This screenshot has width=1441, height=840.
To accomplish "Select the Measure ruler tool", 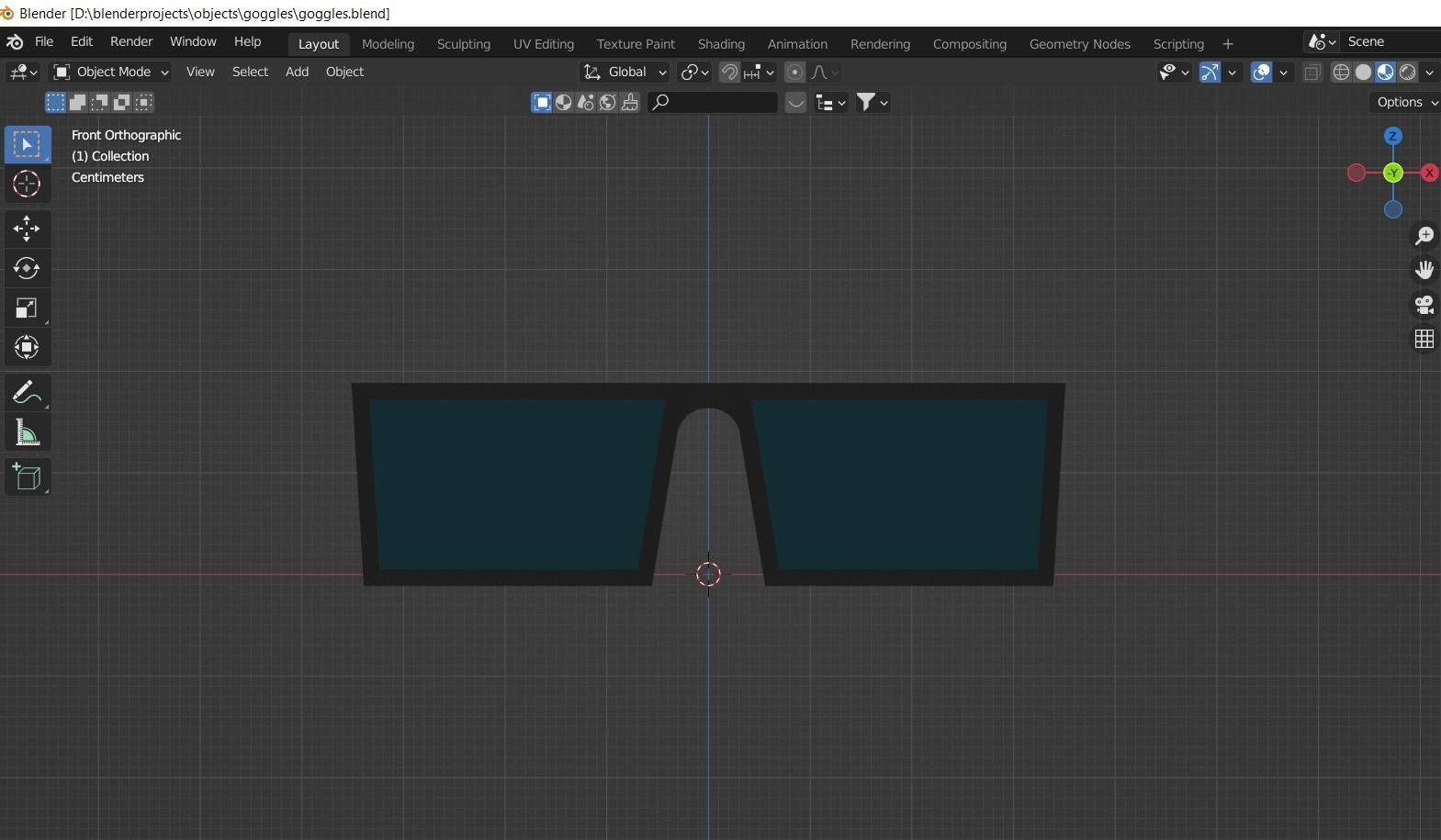I will pos(27,432).
